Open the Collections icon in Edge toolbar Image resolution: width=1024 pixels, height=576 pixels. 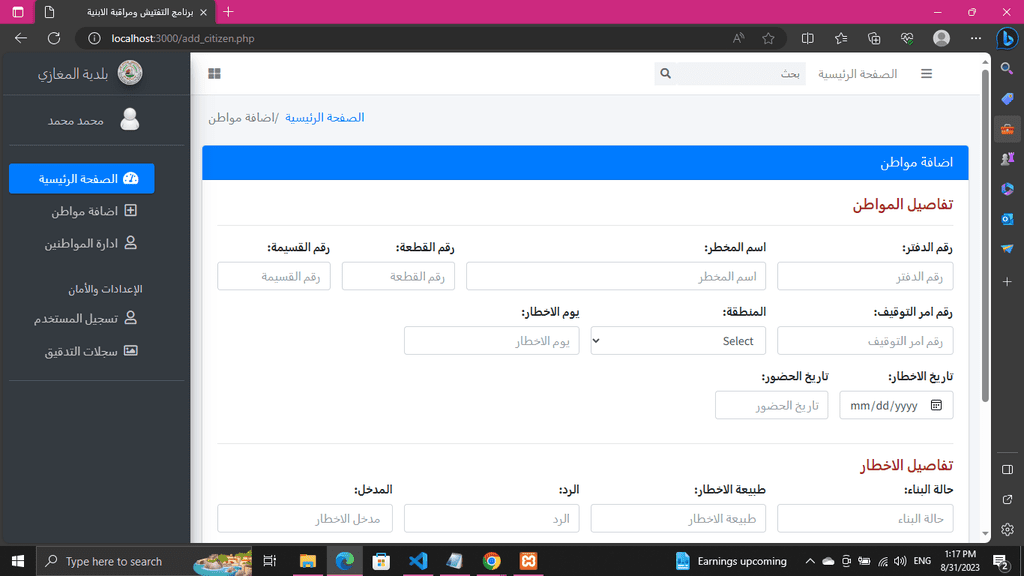[874, 39]
